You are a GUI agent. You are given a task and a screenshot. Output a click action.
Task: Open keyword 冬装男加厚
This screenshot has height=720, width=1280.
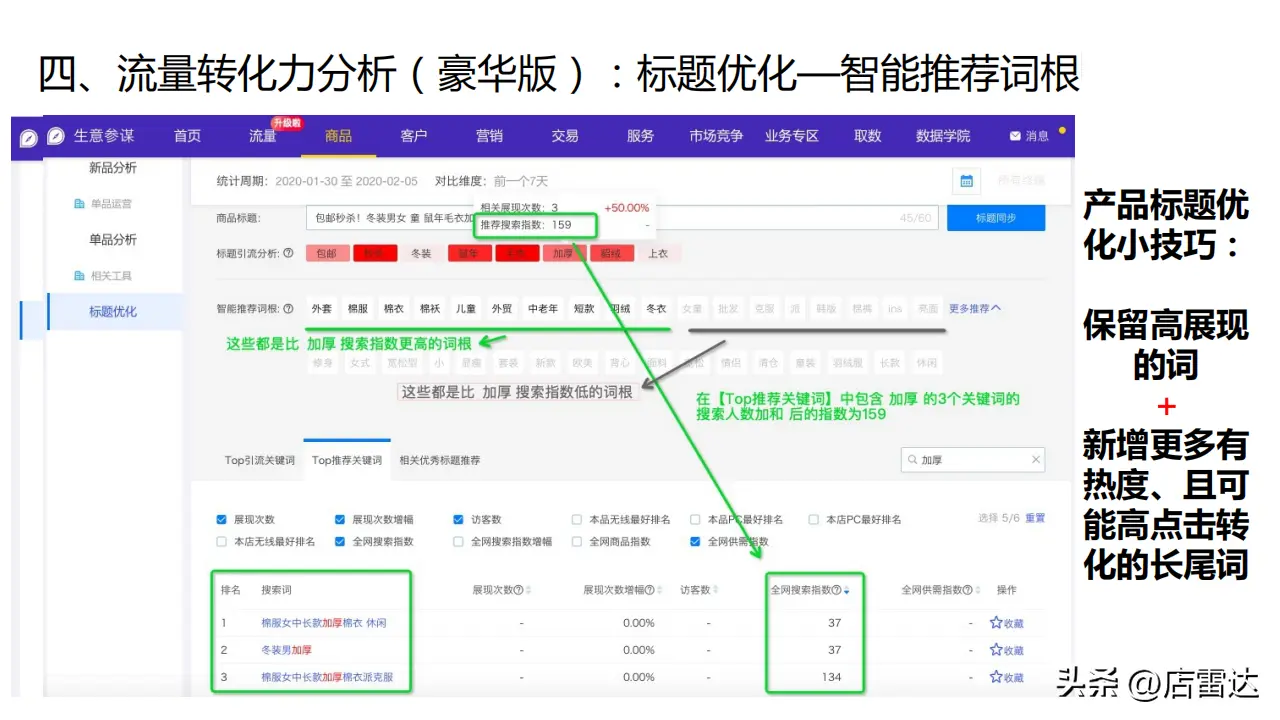(x=287, y=650)
